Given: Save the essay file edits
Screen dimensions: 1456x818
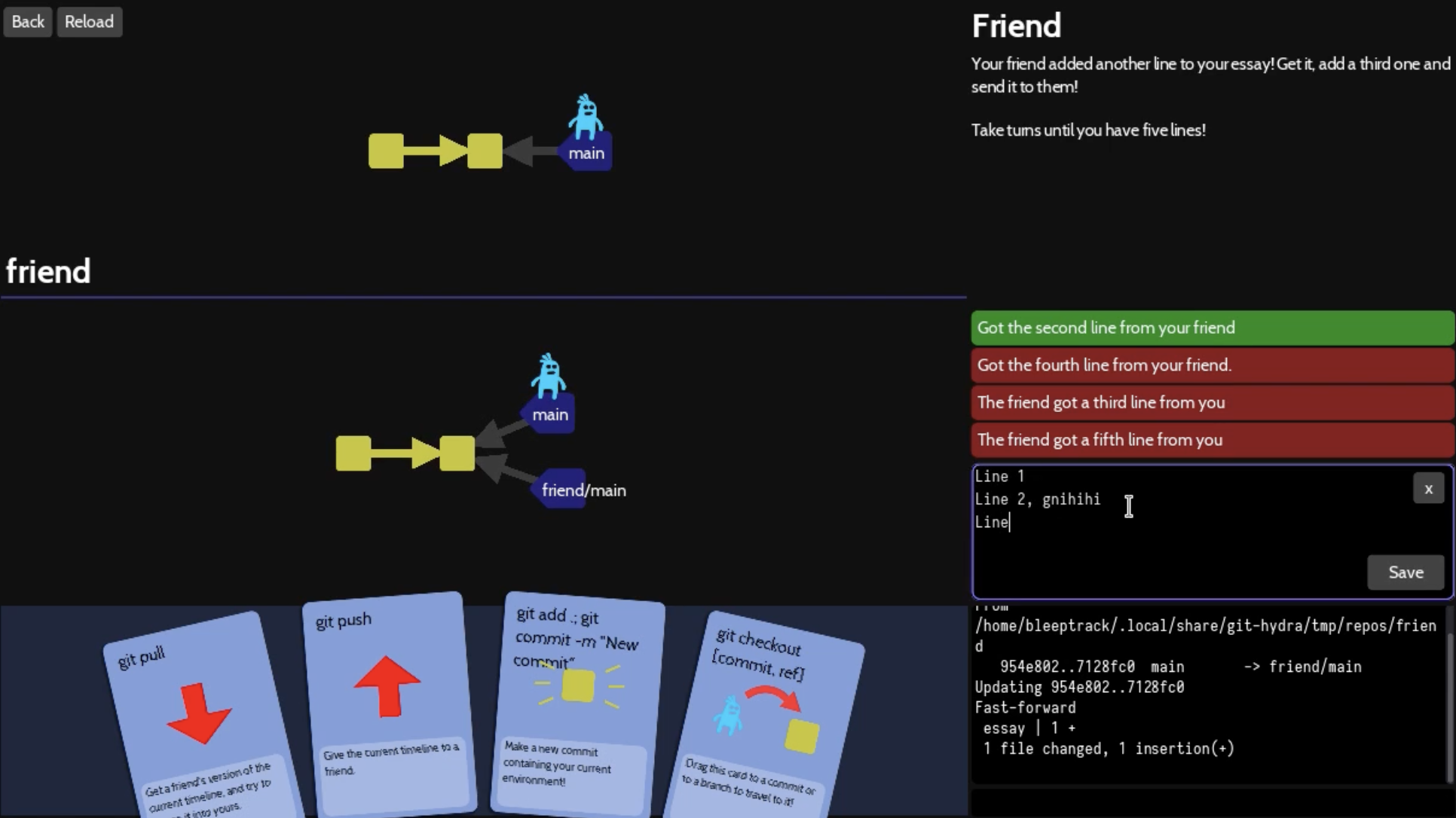Looking at the screenshot, I should 1406,572.
